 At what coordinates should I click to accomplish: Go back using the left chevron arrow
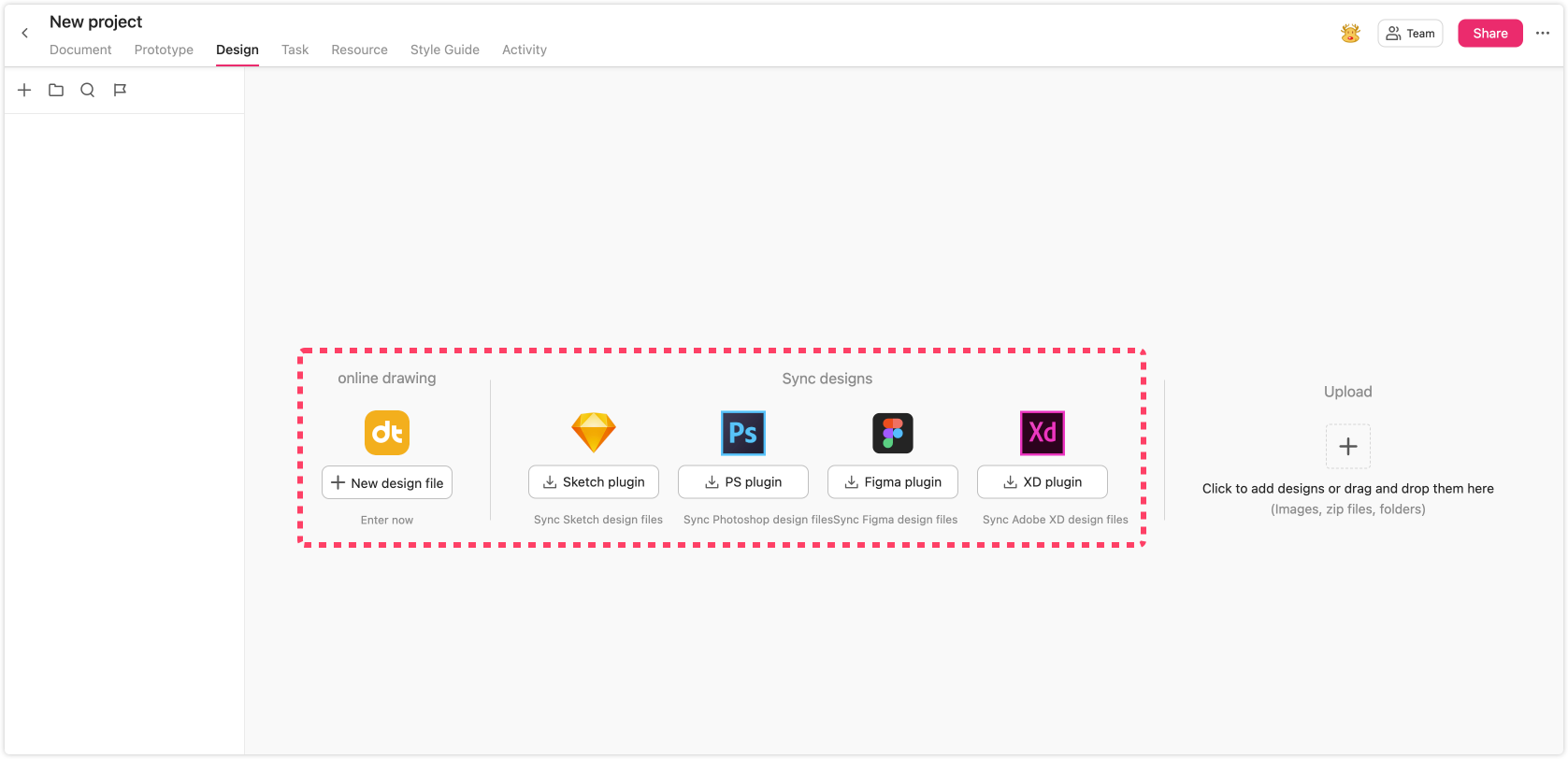pyautogui.click(x=25, y=33)
